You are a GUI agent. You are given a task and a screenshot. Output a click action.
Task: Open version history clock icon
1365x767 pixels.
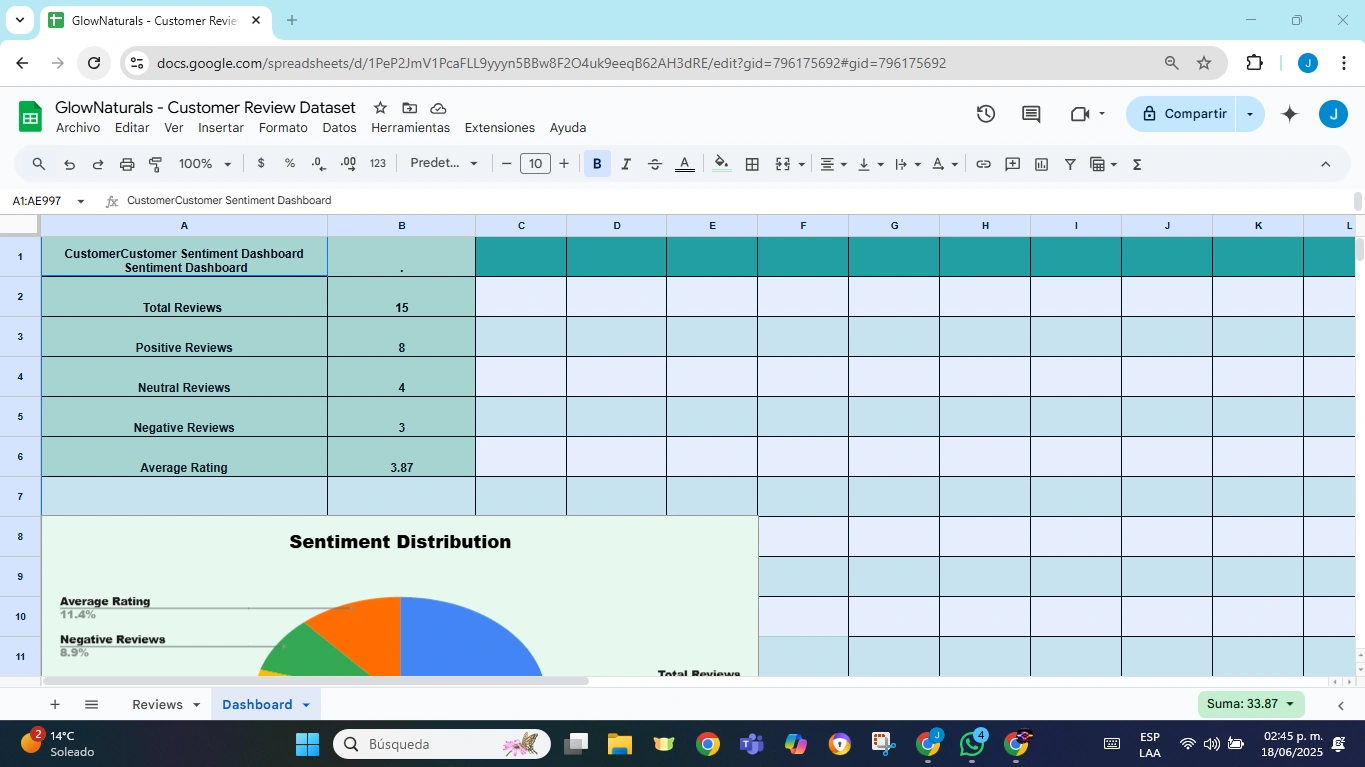coord(986,114)
